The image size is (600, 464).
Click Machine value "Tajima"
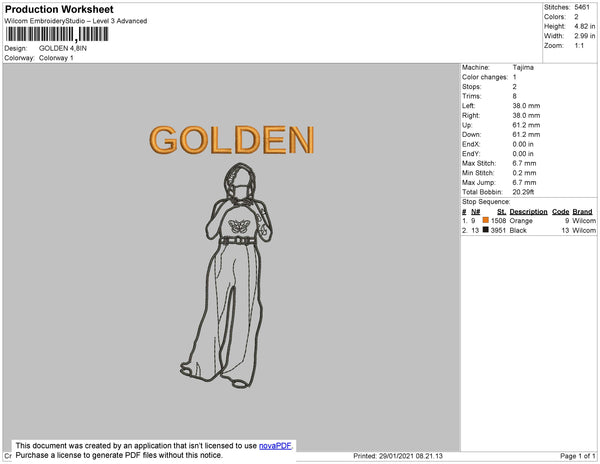click(x=523, y=67)
